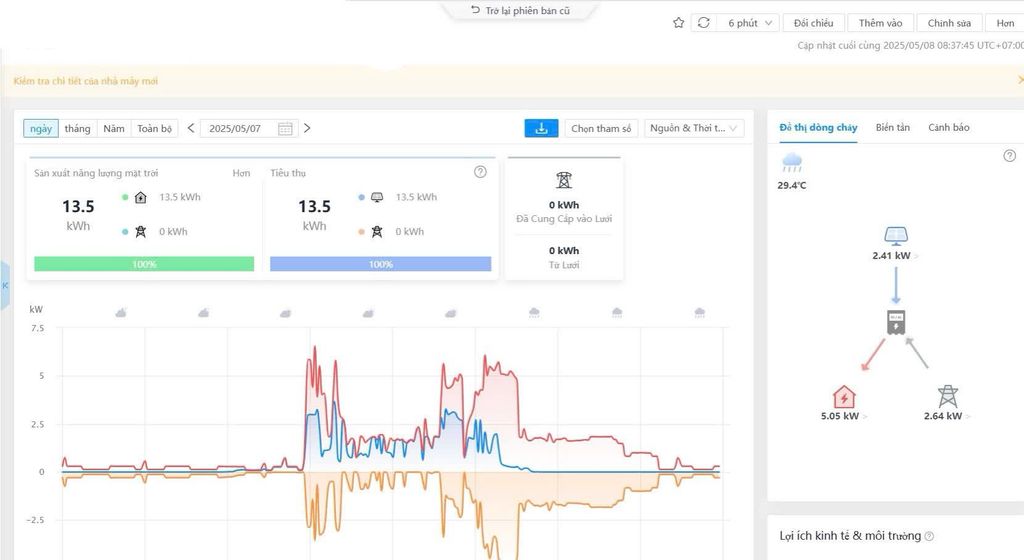
Task: Open the 'Biến tần' inverter tab
Action: [x=893, y=127]
